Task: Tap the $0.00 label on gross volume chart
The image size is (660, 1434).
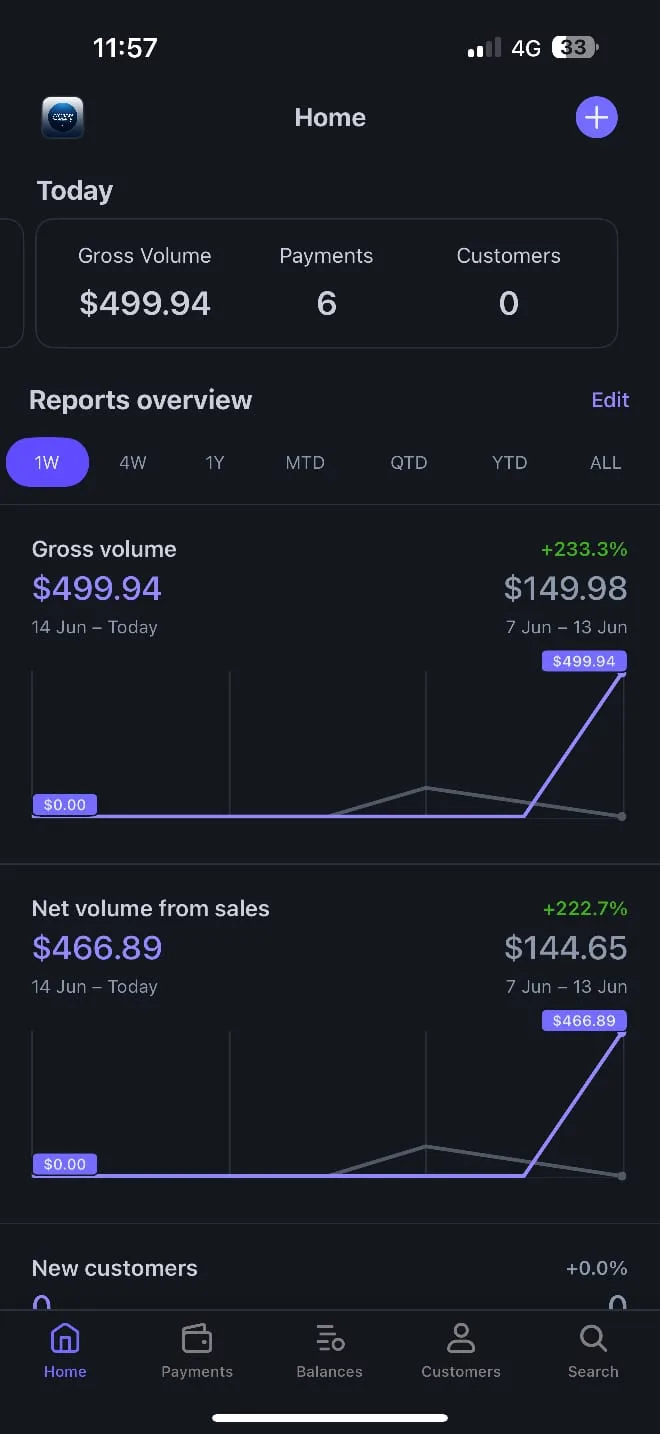Action: (x=65, y=805)
